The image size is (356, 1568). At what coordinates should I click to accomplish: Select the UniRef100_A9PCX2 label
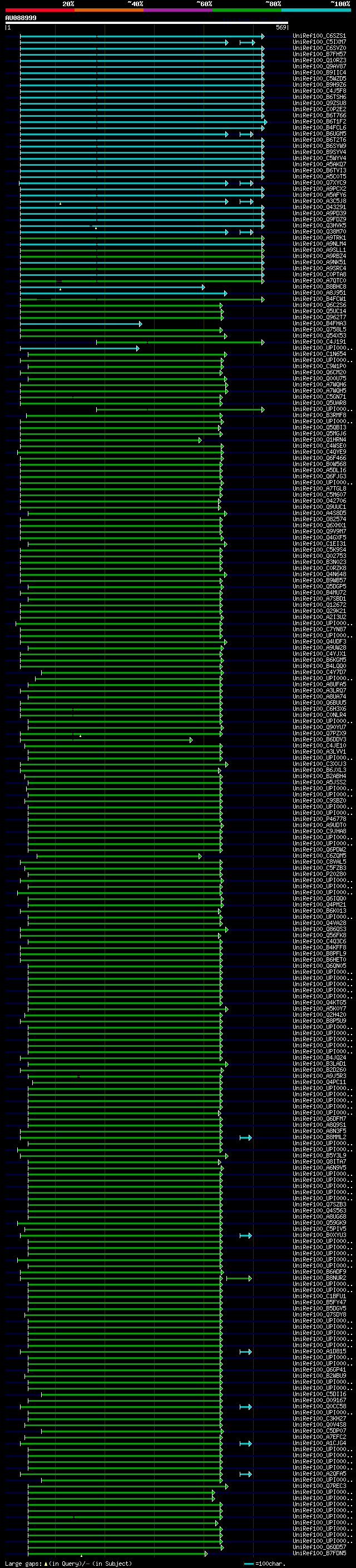[319, 189]
